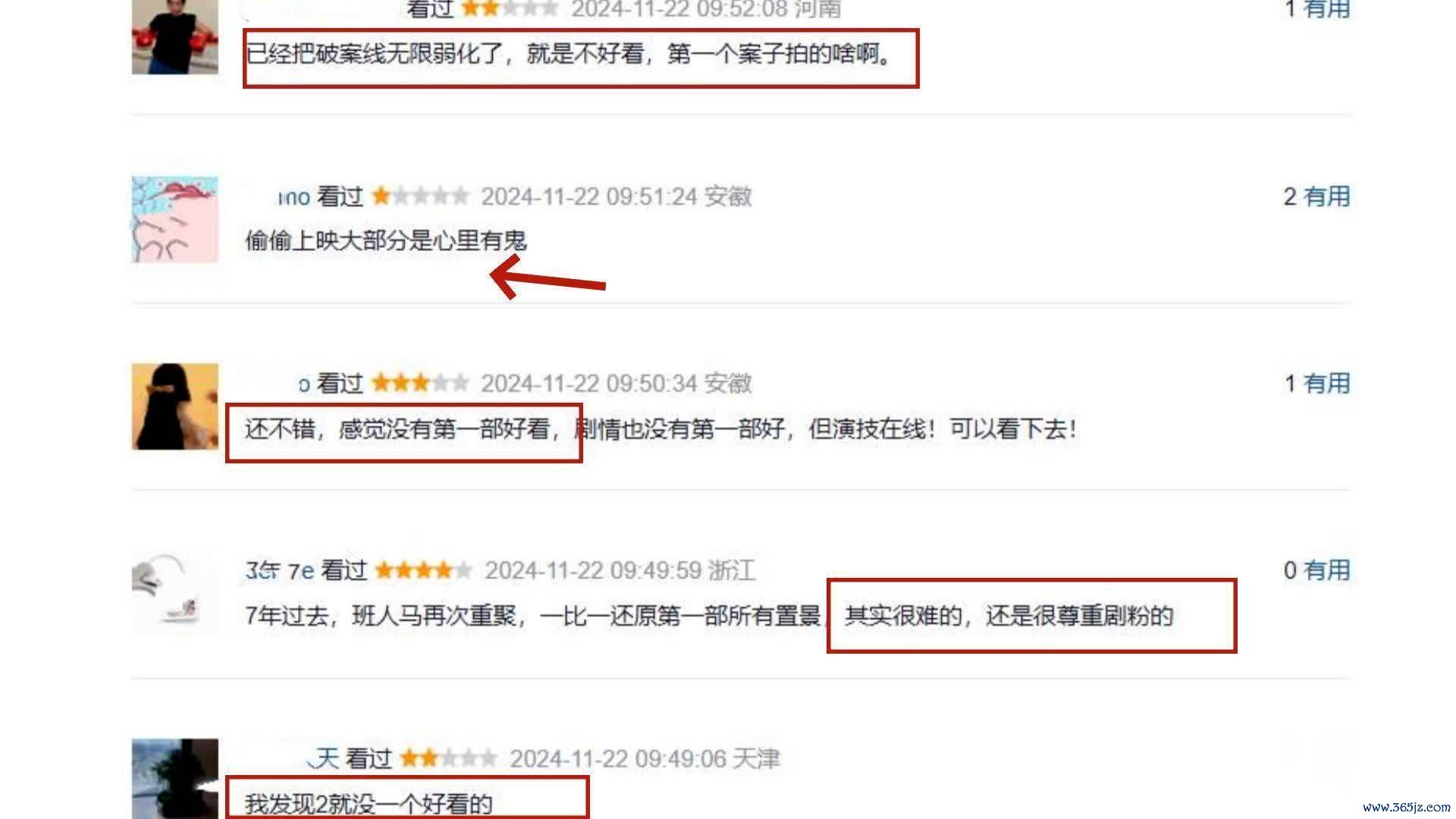Click the comment '我发现2就没一个好看的'
The image size is (1456, 819).
pyautogui.click(x=369, y=803)
